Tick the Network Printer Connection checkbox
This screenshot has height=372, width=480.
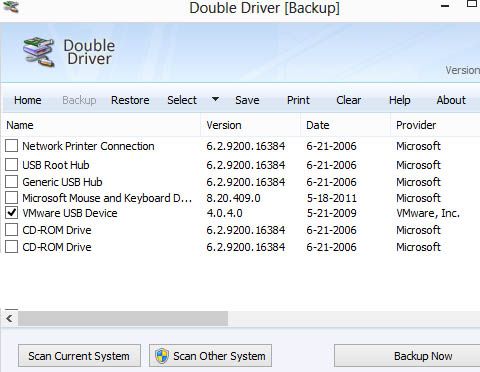(x=12, y=146)
